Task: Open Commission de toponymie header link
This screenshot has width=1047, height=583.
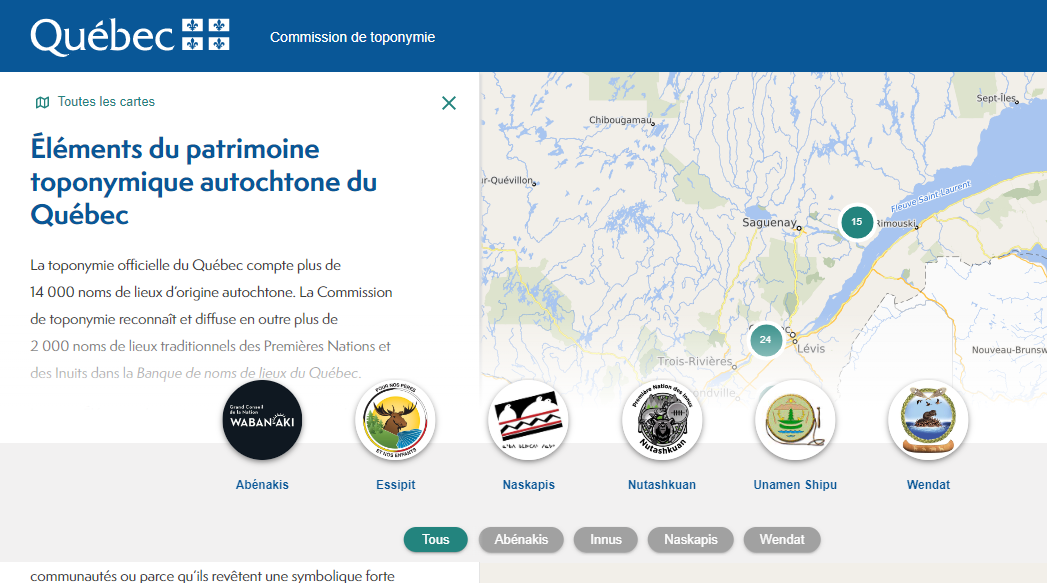Action: [352, 38]
